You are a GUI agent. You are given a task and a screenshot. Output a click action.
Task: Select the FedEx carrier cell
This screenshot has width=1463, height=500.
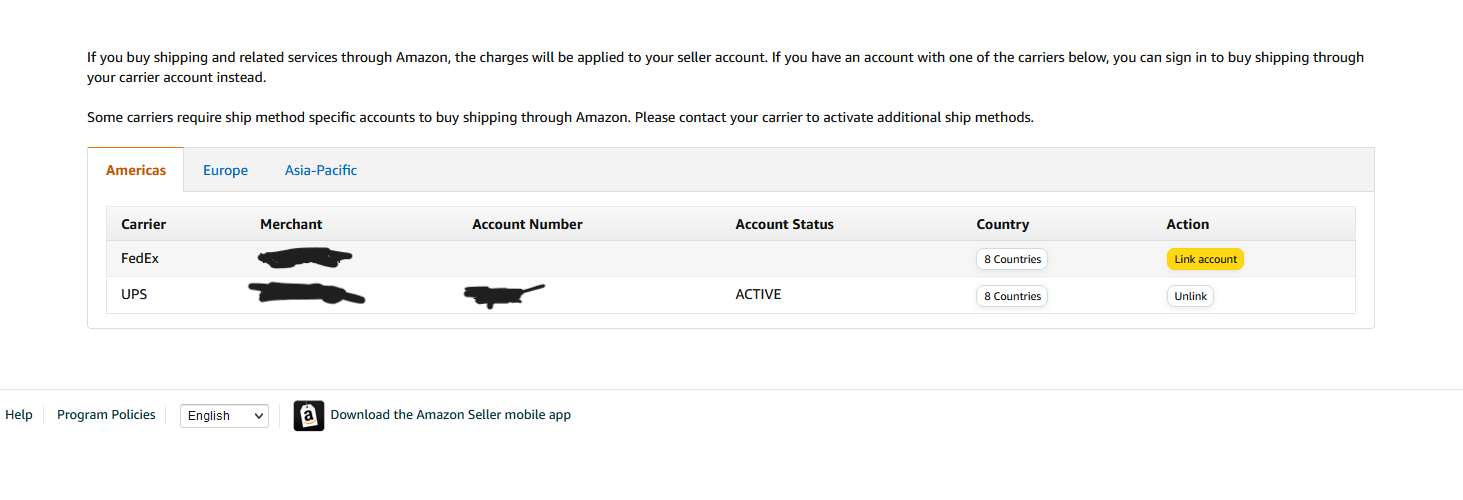coord(140,258)
